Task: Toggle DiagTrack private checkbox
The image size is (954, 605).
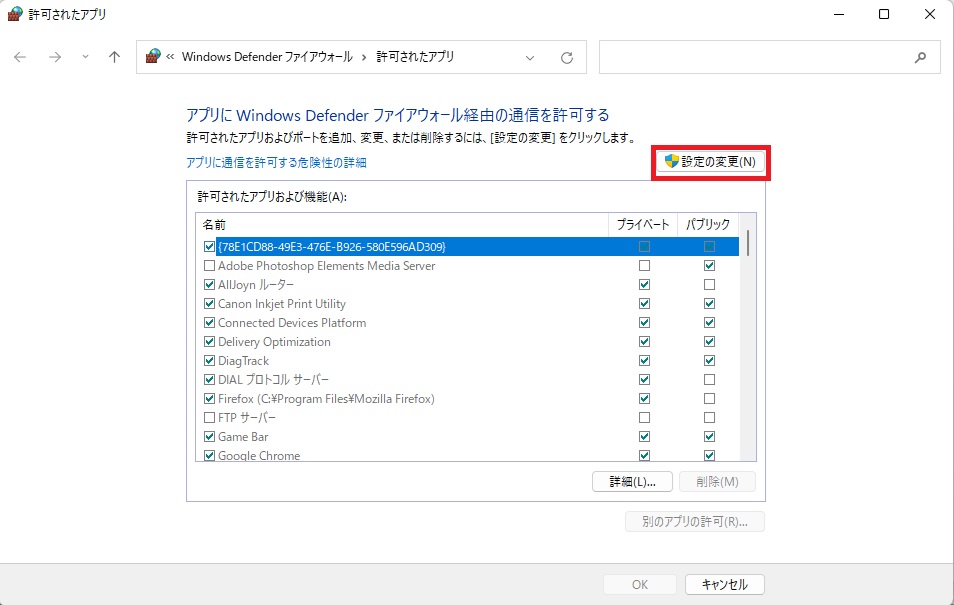Action: tap(644, 360)
